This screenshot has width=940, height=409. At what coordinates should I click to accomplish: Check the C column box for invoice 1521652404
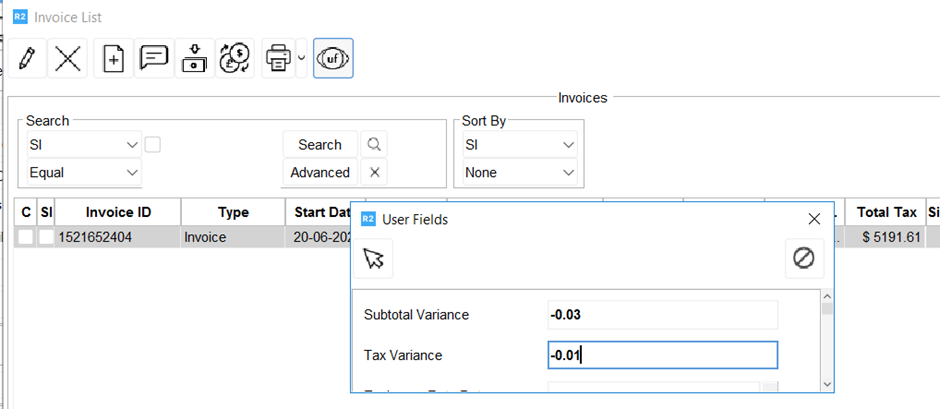pos(26,237)
